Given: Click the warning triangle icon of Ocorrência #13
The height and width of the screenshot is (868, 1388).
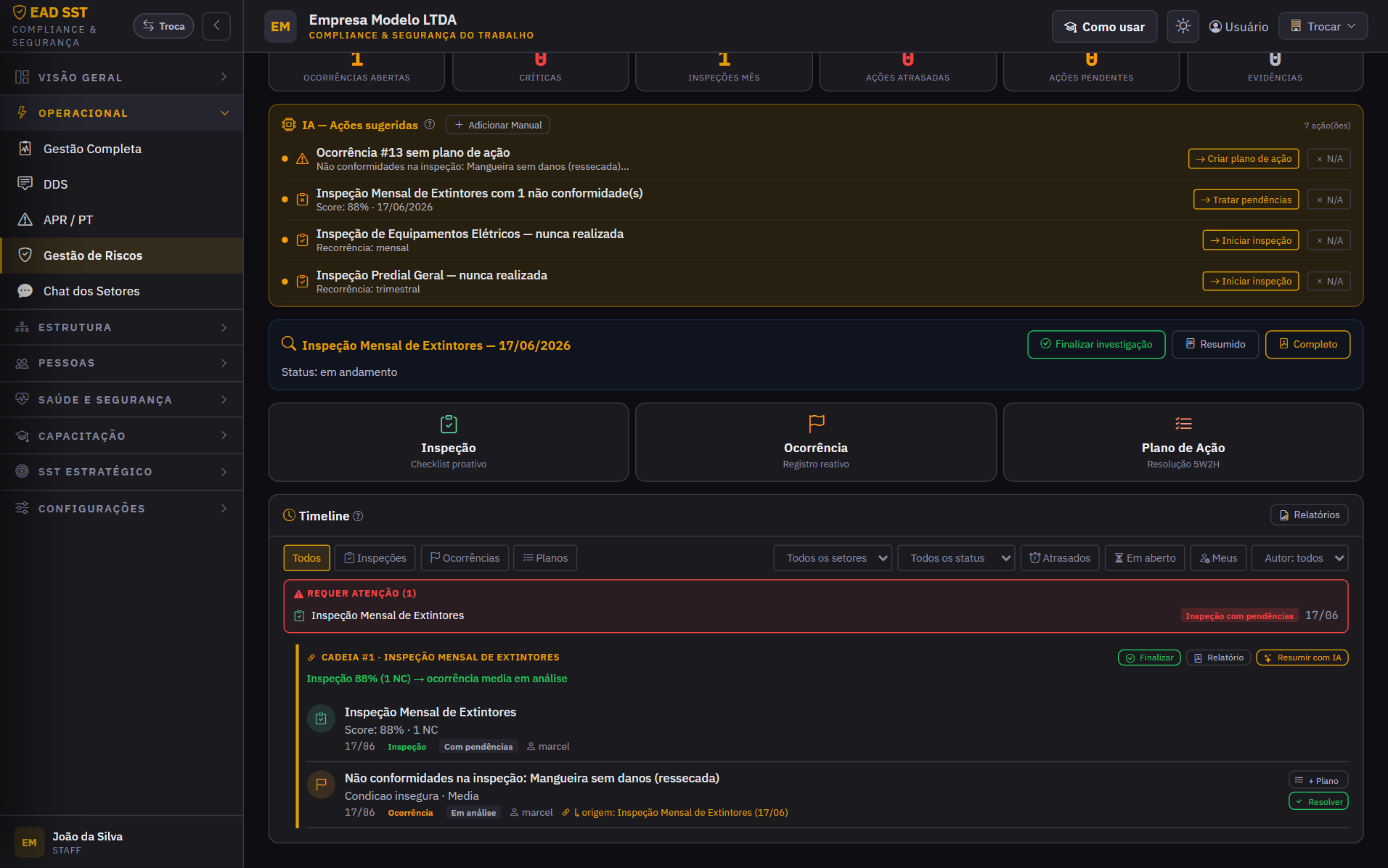Looking at the screenshot, I should pos(302,158).
